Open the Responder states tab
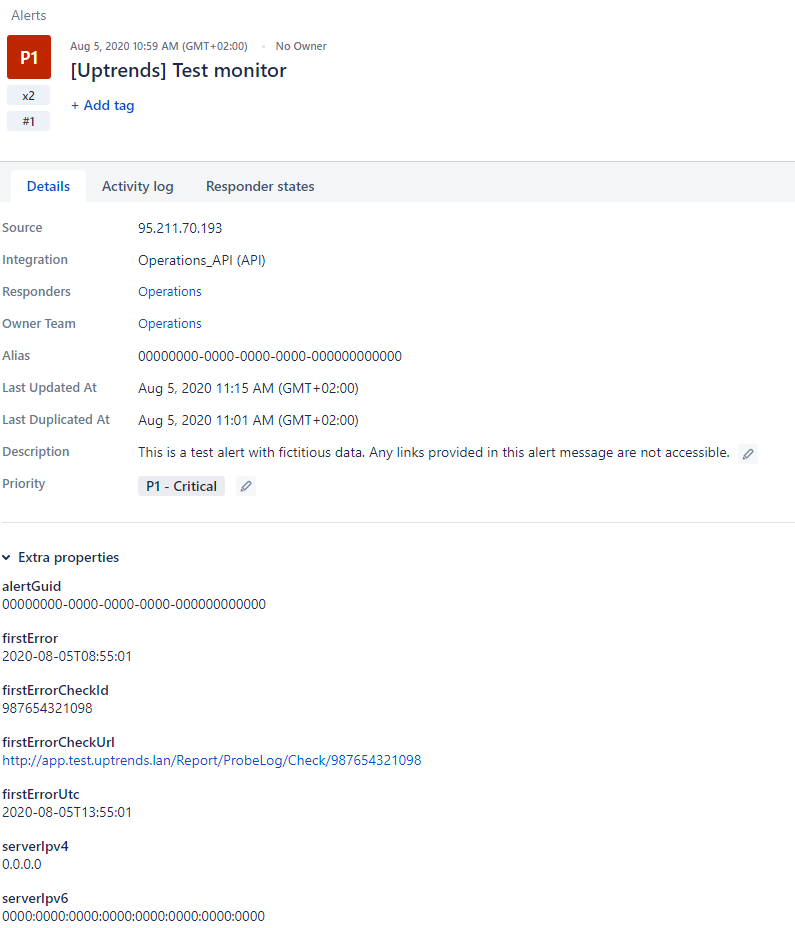This screenshot has width=795, height=928. [260, 186]
